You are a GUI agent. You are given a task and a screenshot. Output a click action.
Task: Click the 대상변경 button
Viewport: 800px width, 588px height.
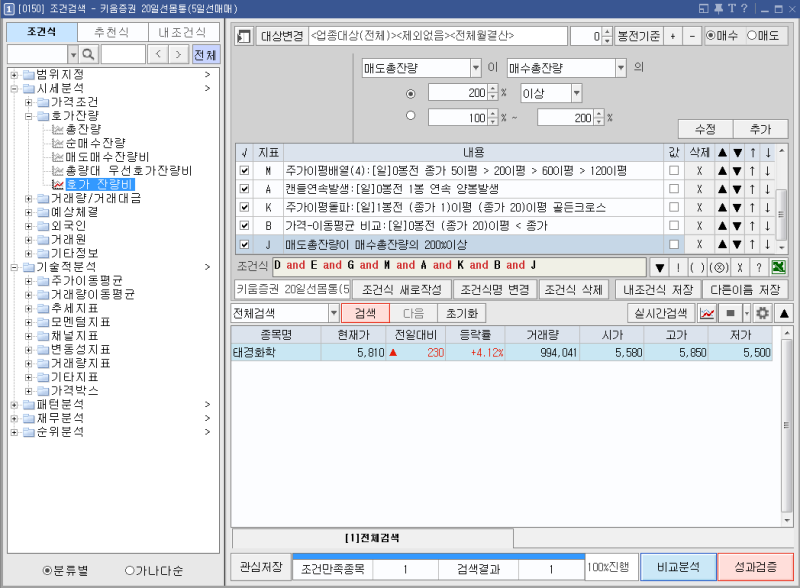pos(282,36)
